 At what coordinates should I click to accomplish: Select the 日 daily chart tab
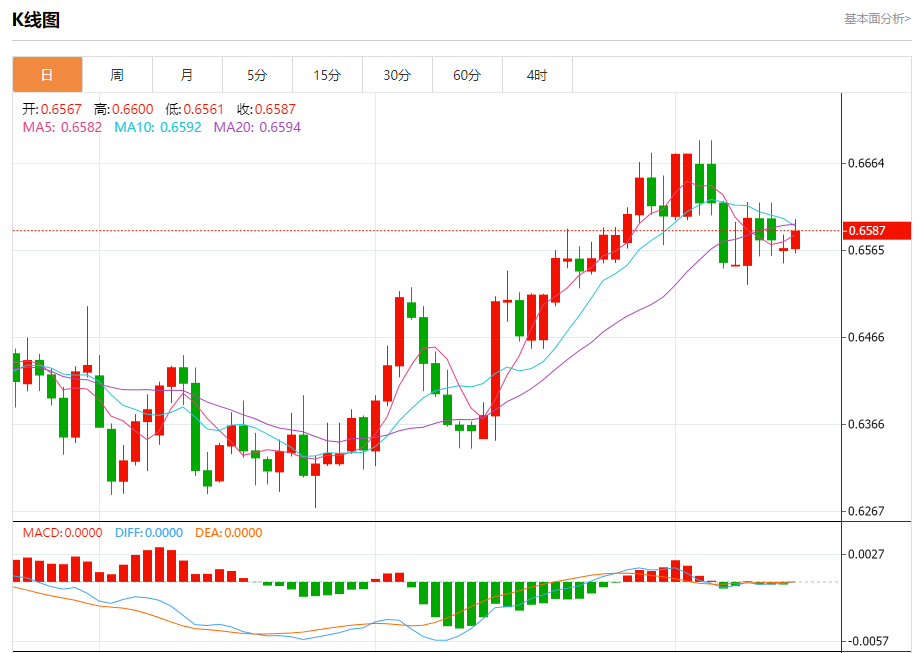(47, 75)
